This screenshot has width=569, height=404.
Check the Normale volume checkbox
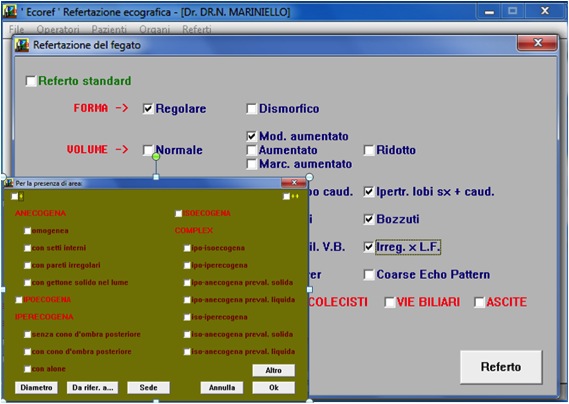[x=148, y=150]
